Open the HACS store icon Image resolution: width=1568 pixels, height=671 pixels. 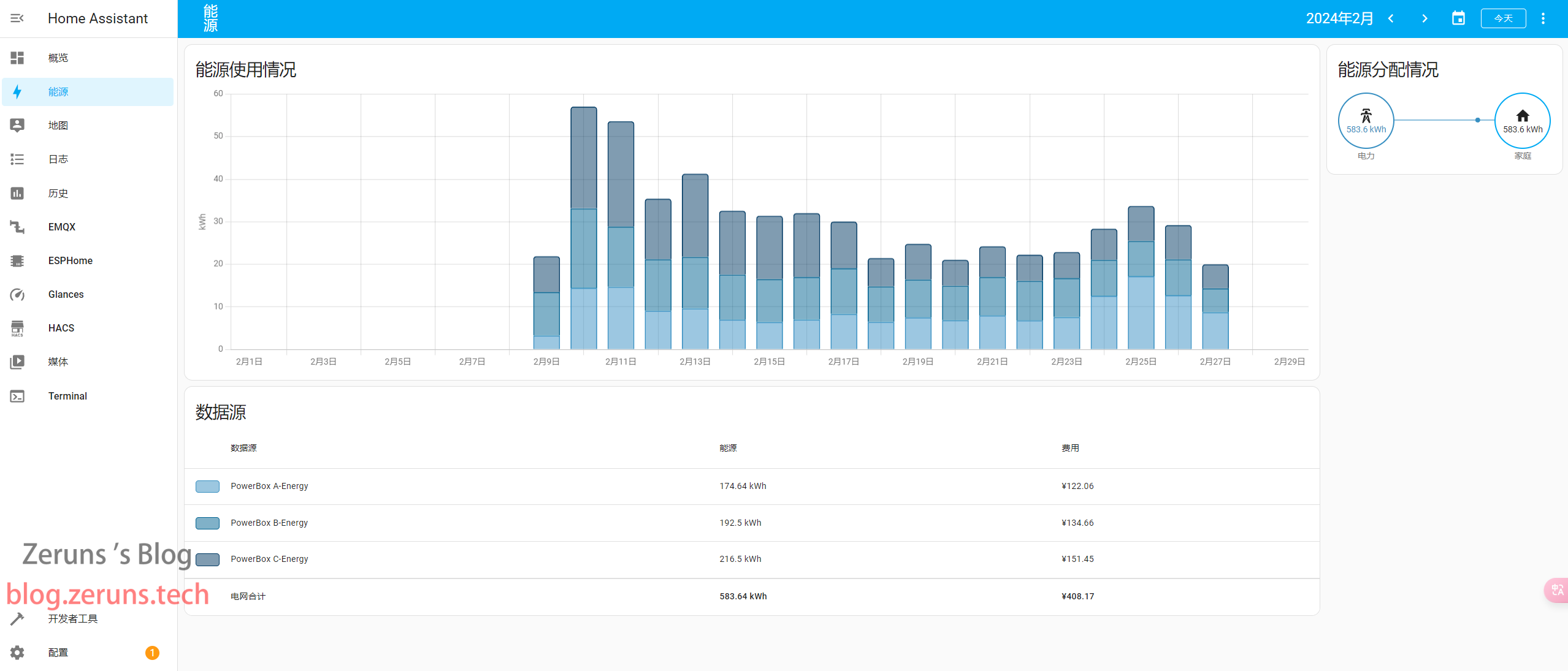17,328
